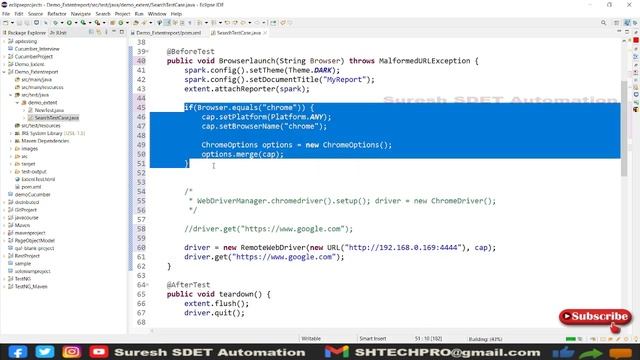Viewport: 640px width, 360px height.
Task: Close the SearchTestCase.java editor tab
Action: 265,33
